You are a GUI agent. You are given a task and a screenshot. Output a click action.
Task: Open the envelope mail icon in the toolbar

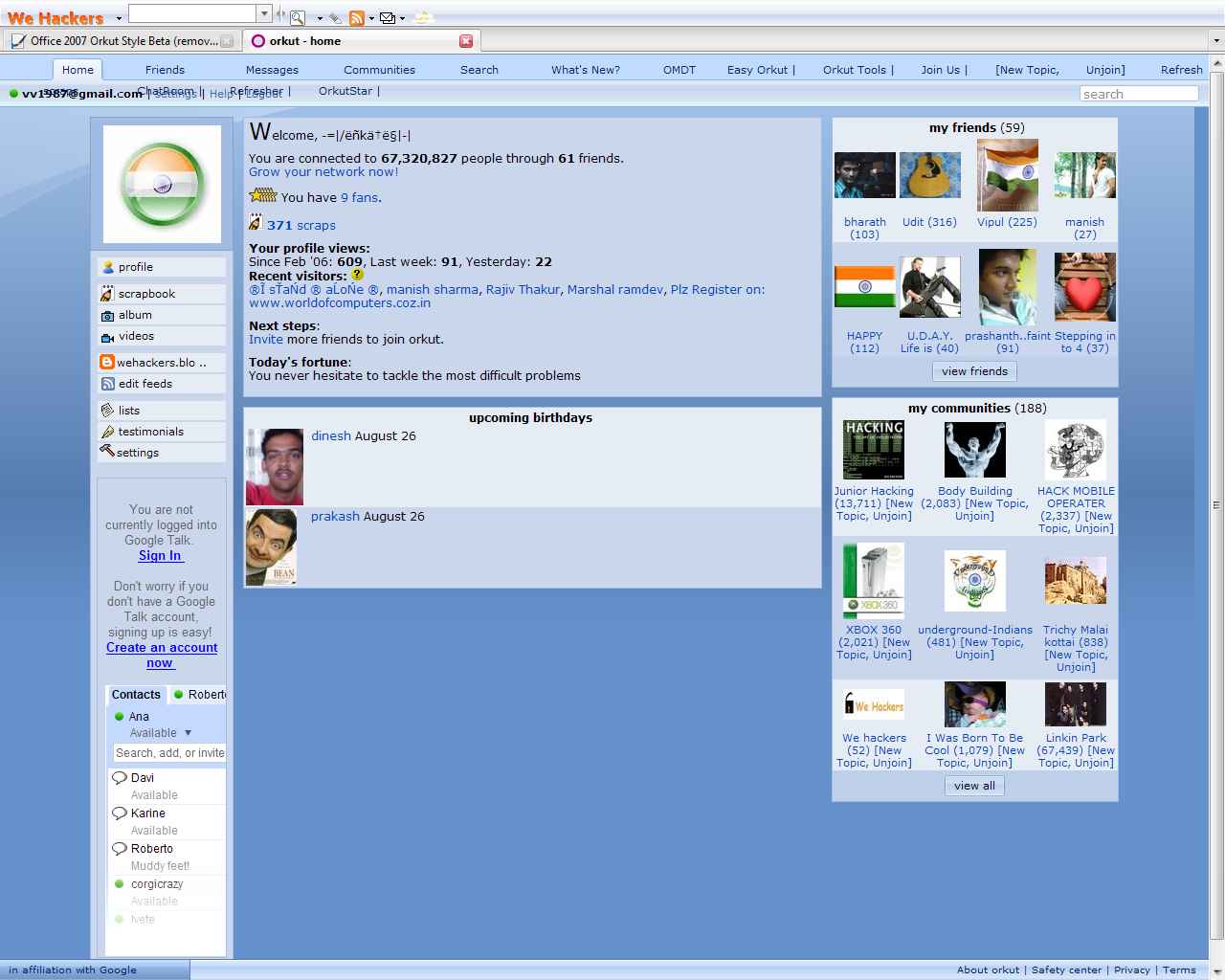(386, 16)
